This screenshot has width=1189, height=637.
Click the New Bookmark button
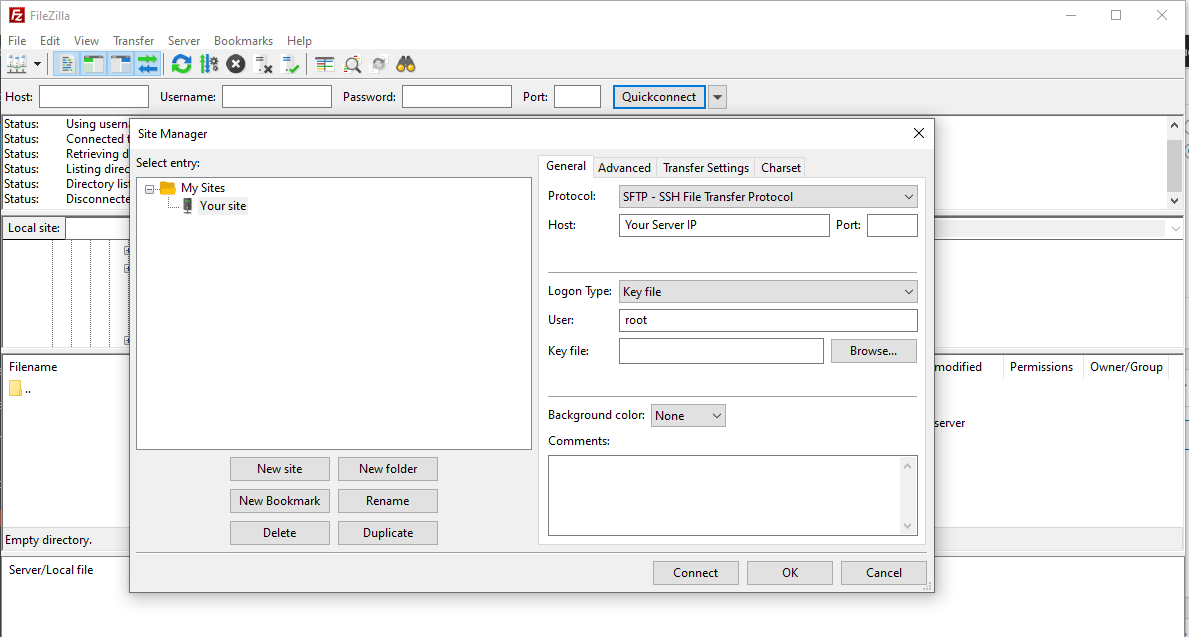pyautogui.click(x=280, y=500)
